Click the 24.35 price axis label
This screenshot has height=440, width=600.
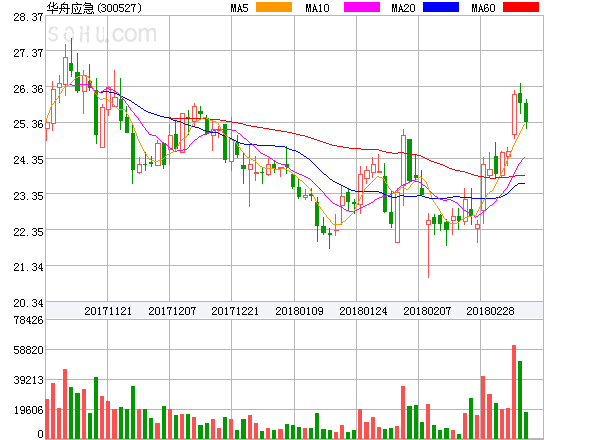point(28,160)
